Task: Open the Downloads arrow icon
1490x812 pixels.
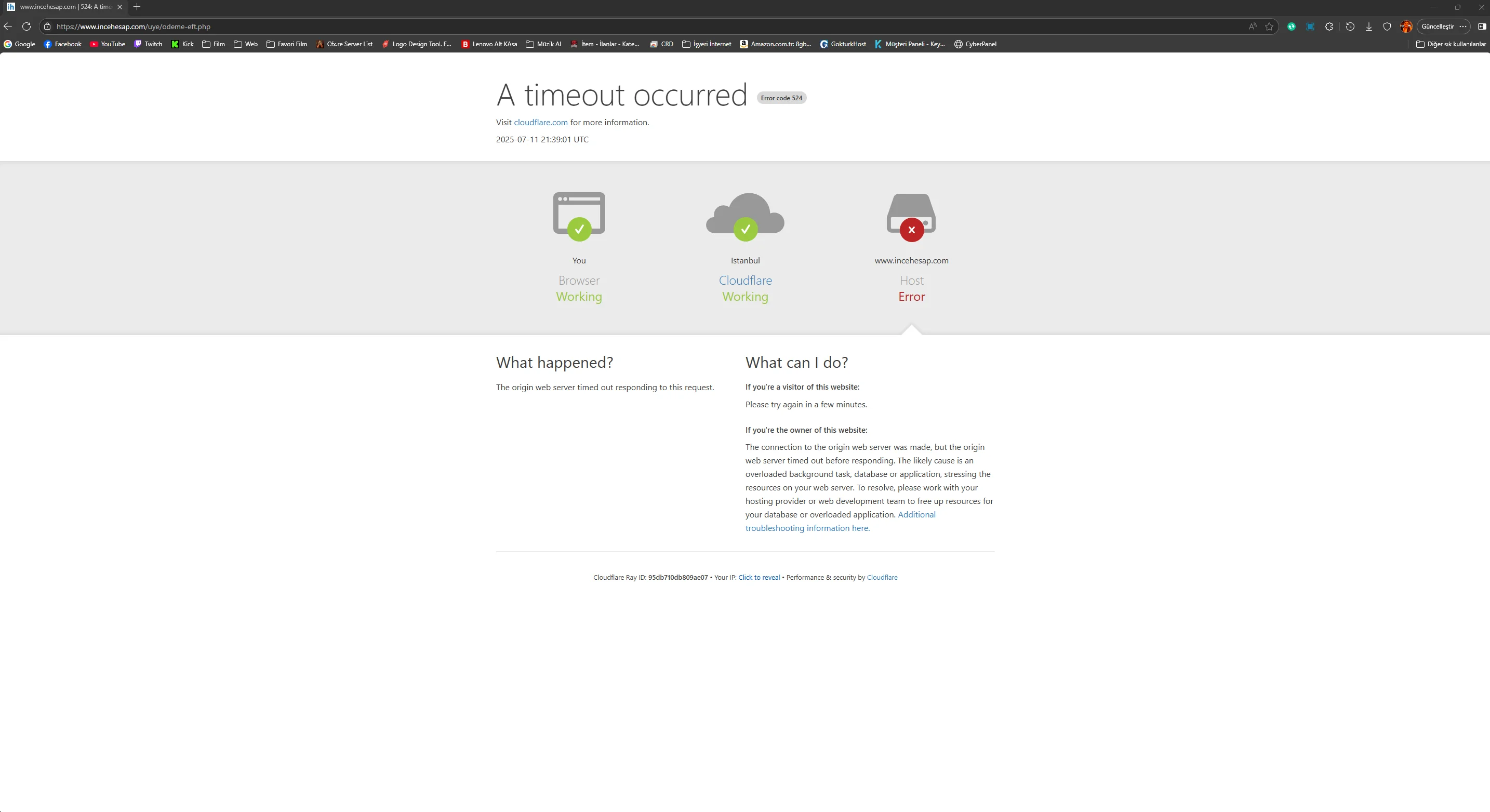Action: (x=1368, y=26)
